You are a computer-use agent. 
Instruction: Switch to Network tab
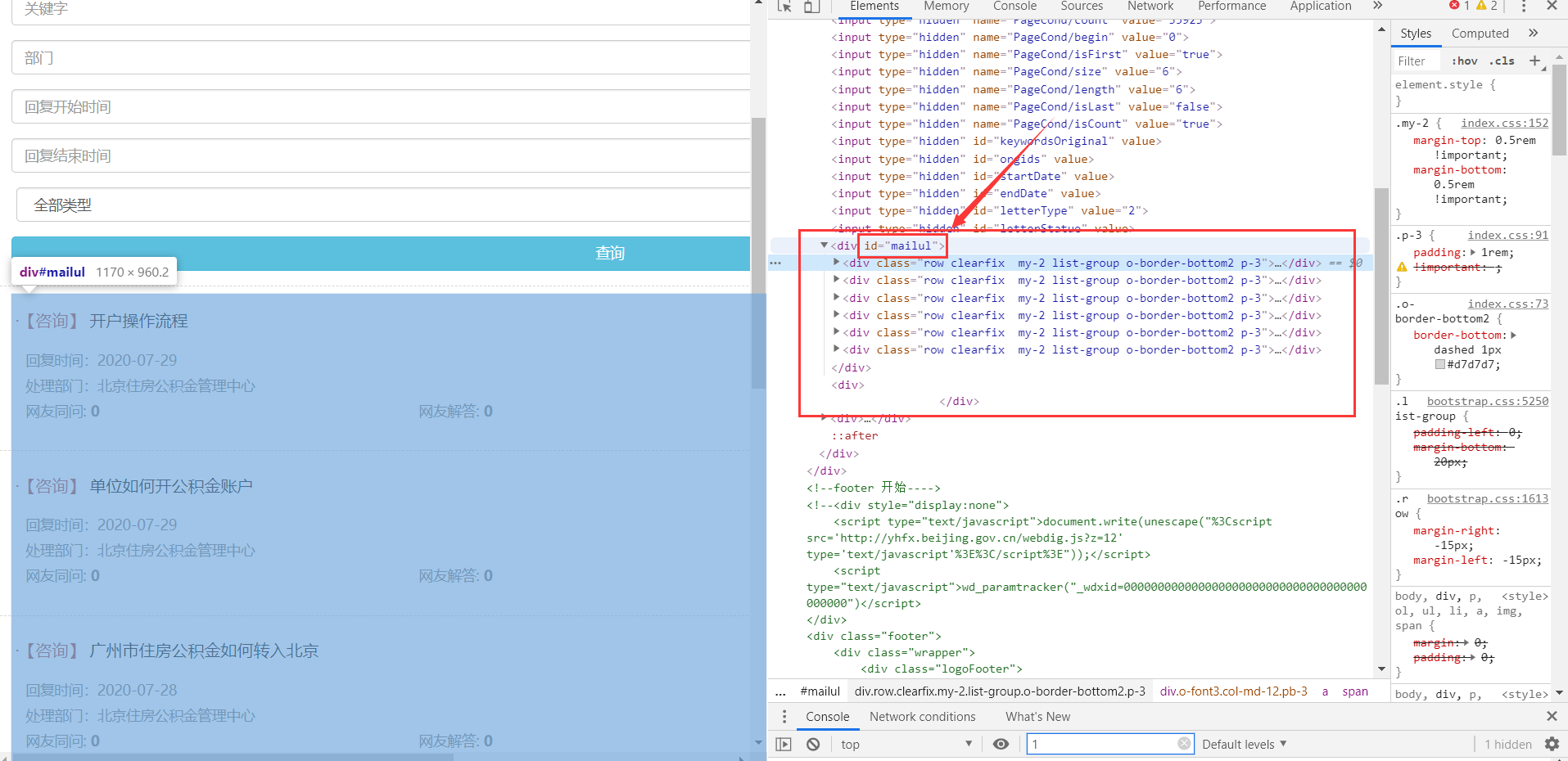click(1150, 6)
